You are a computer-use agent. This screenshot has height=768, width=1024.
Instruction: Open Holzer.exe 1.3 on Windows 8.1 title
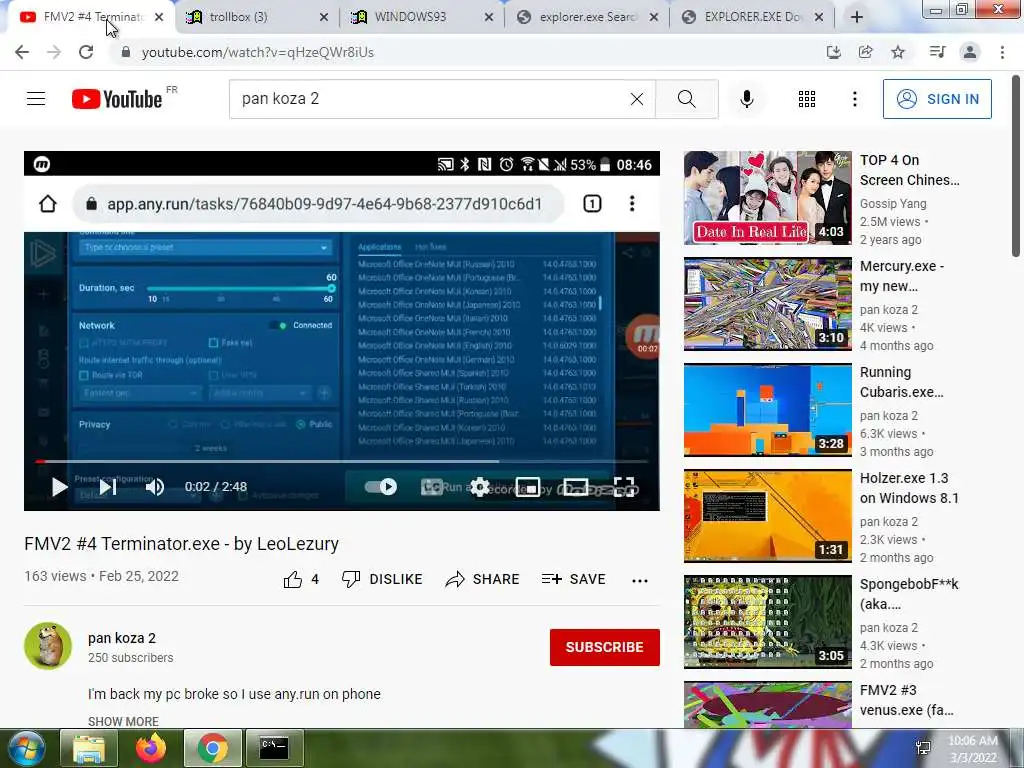[x=909, y=488]
